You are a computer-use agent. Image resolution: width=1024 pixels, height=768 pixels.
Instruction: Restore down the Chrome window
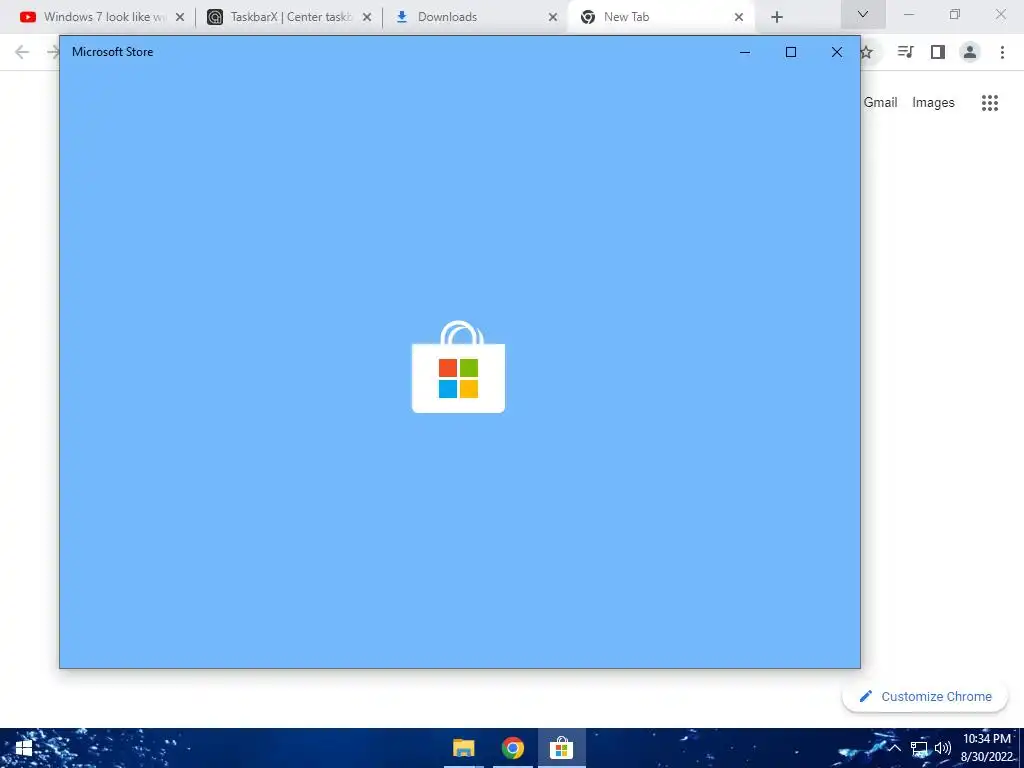tap(955, 14)
